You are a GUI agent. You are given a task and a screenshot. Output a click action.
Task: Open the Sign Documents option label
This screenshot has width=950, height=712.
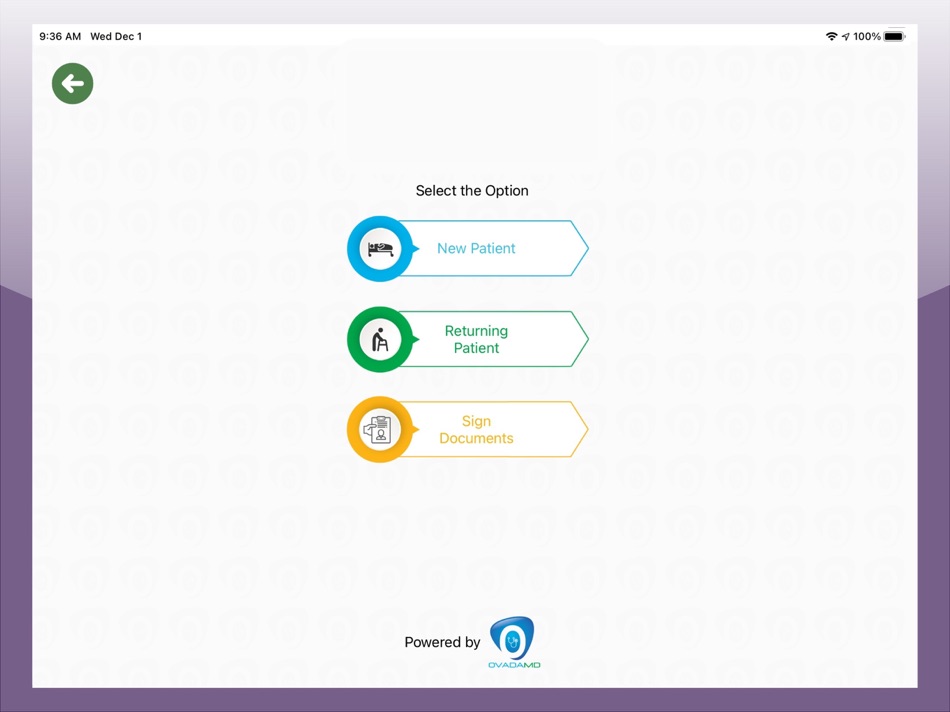476,430
